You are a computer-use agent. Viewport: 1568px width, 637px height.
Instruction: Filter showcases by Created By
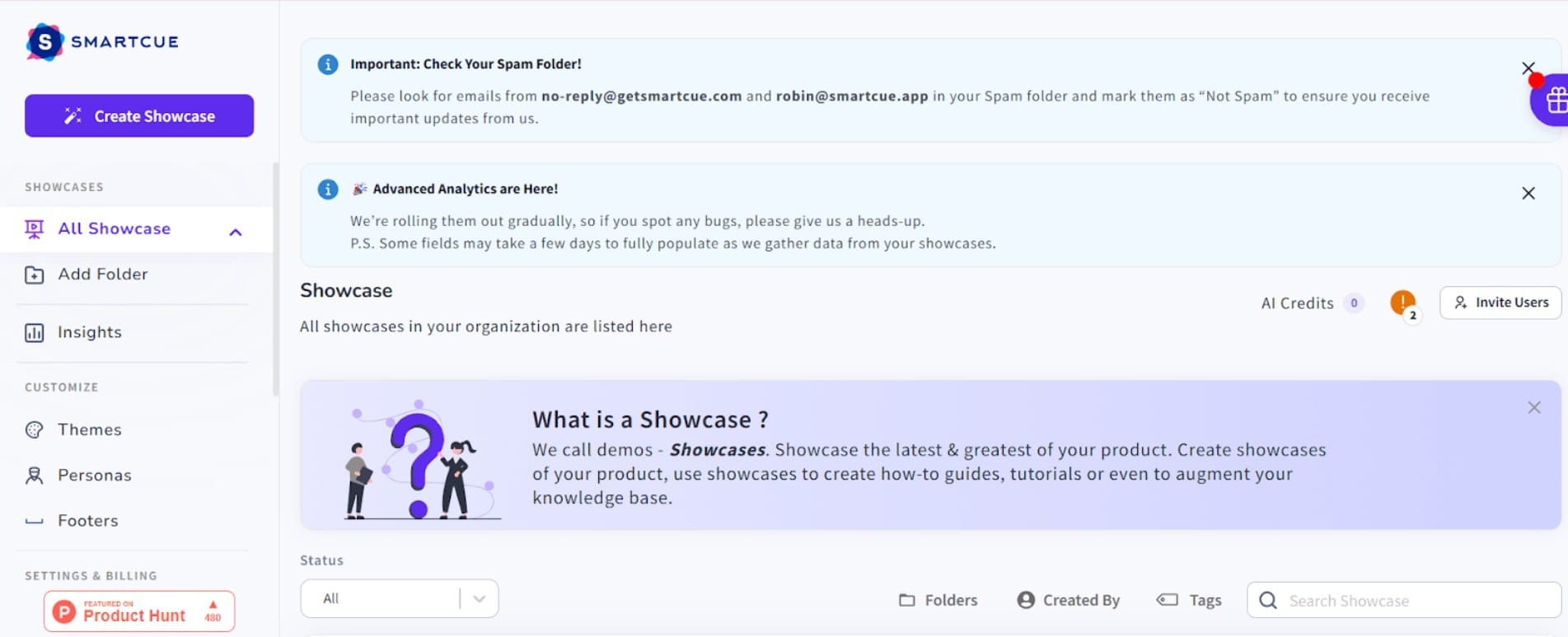click(x=1068, y=600)
